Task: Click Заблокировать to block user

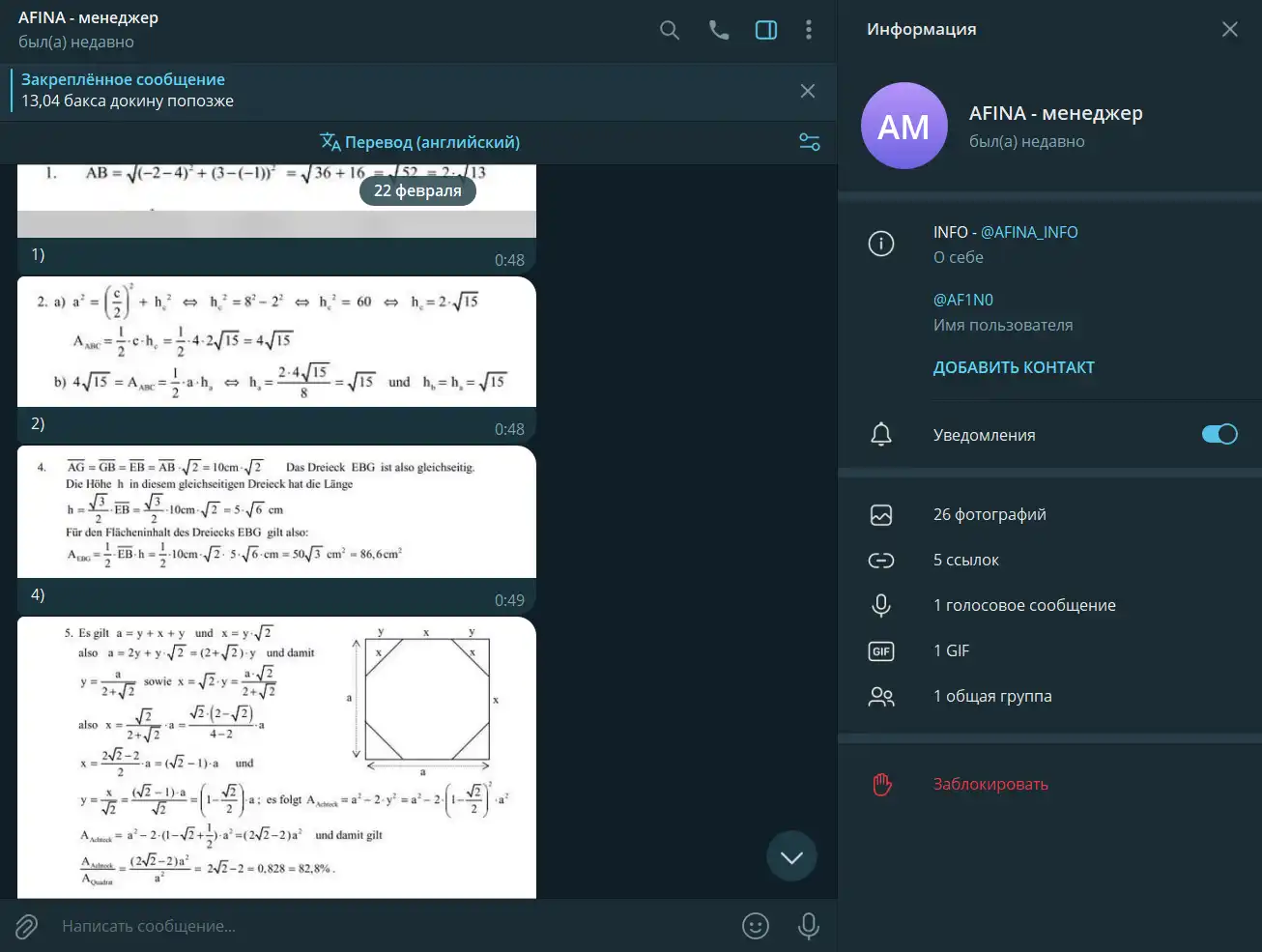Action: tap(990, 784)
